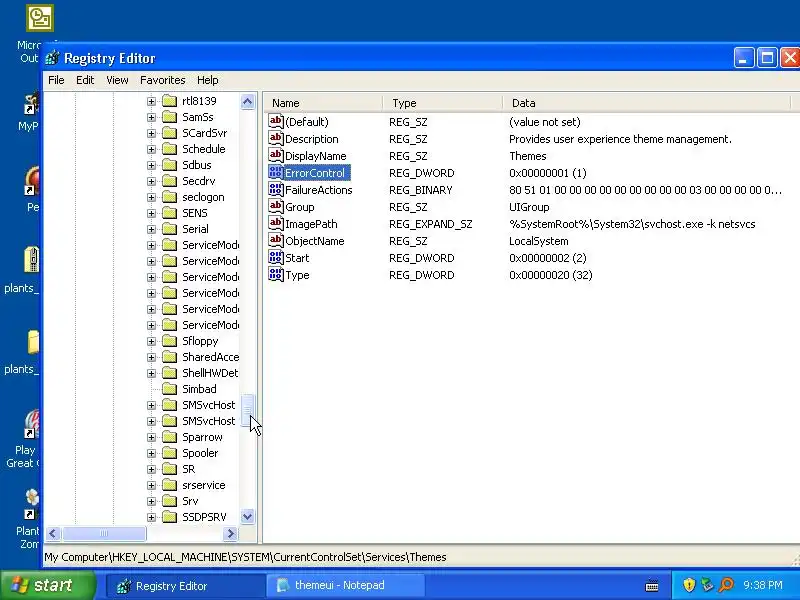
Task: Click the tree scrollbar up arrow
Action: (247, 102)
